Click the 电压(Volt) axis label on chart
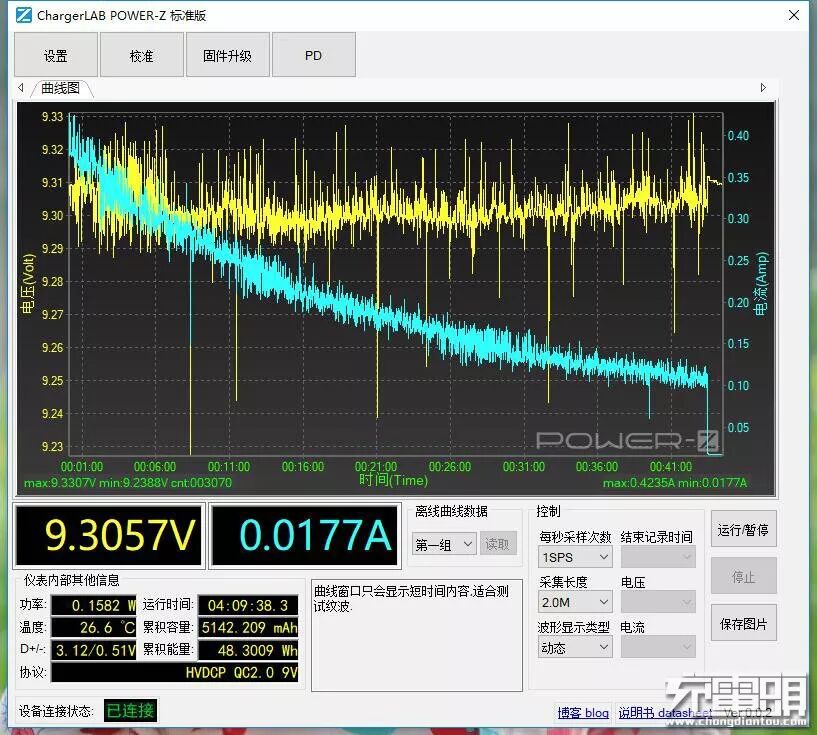 click(28, 284)
